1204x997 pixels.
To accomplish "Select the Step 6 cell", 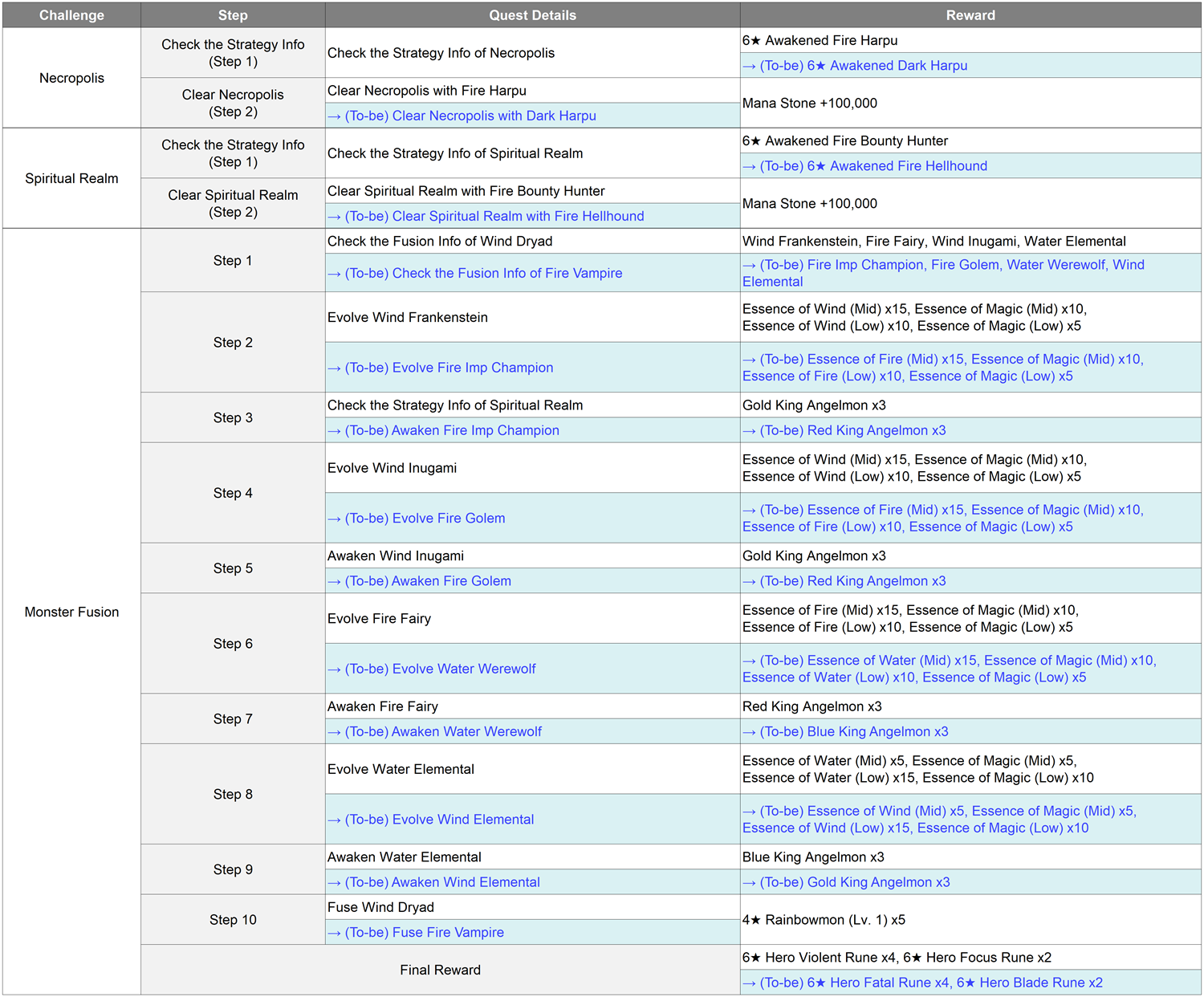I will coord(233,644).
